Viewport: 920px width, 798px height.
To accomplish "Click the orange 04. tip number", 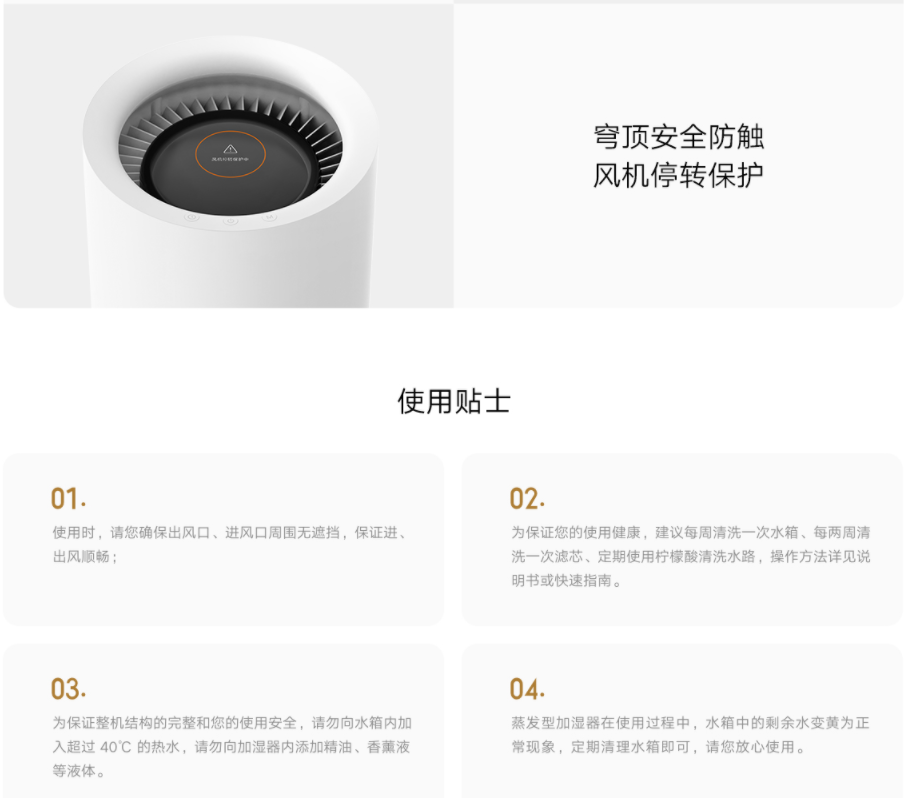I will [527, 689].
